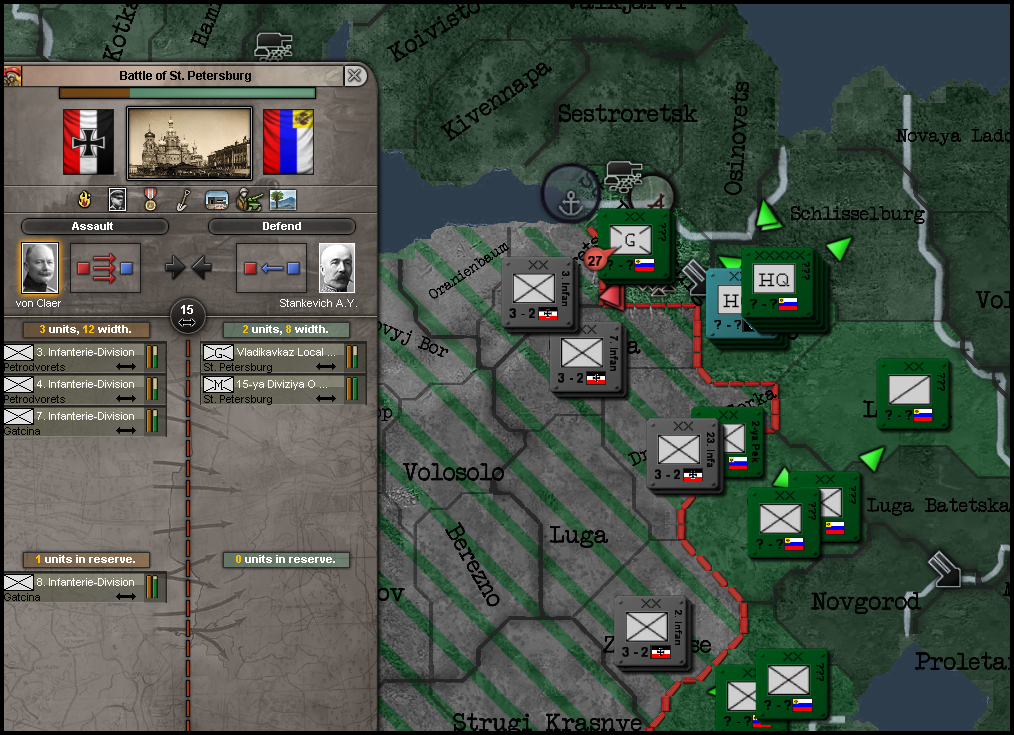Click the Osinovets province label

pyautogui.click(x=737, y=138)
